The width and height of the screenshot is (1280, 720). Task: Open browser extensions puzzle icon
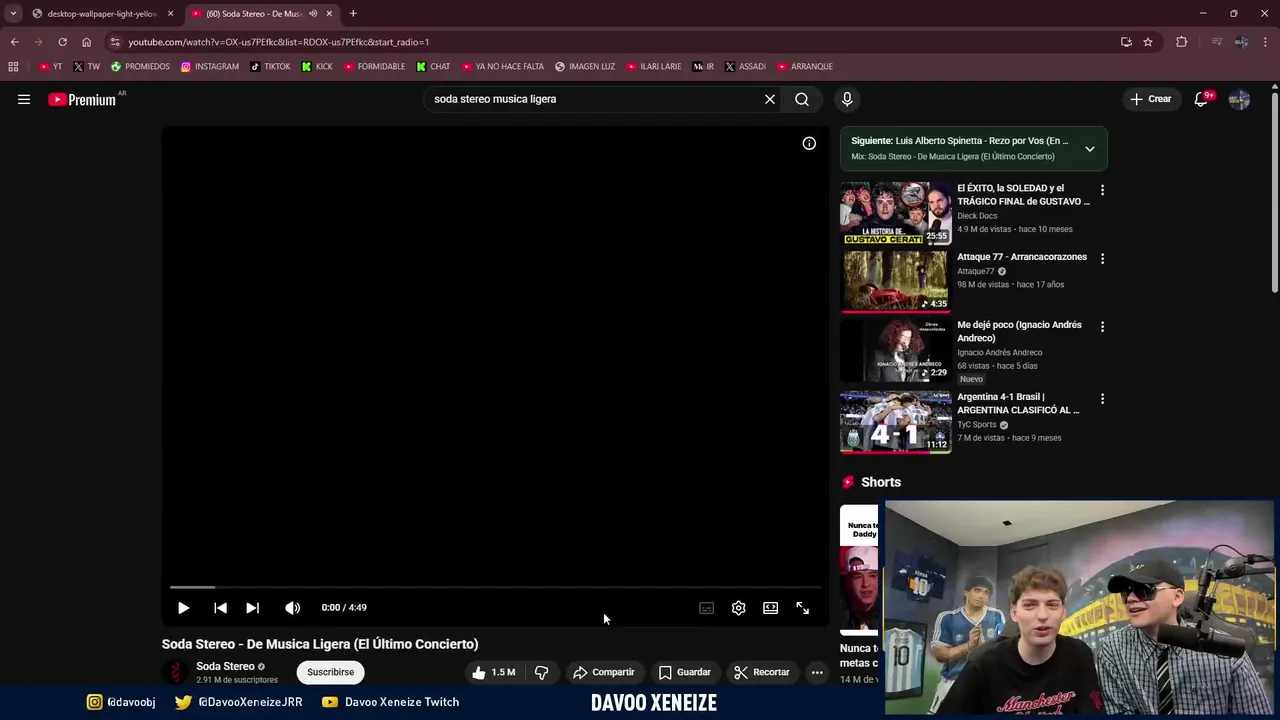pos(1181,42)
